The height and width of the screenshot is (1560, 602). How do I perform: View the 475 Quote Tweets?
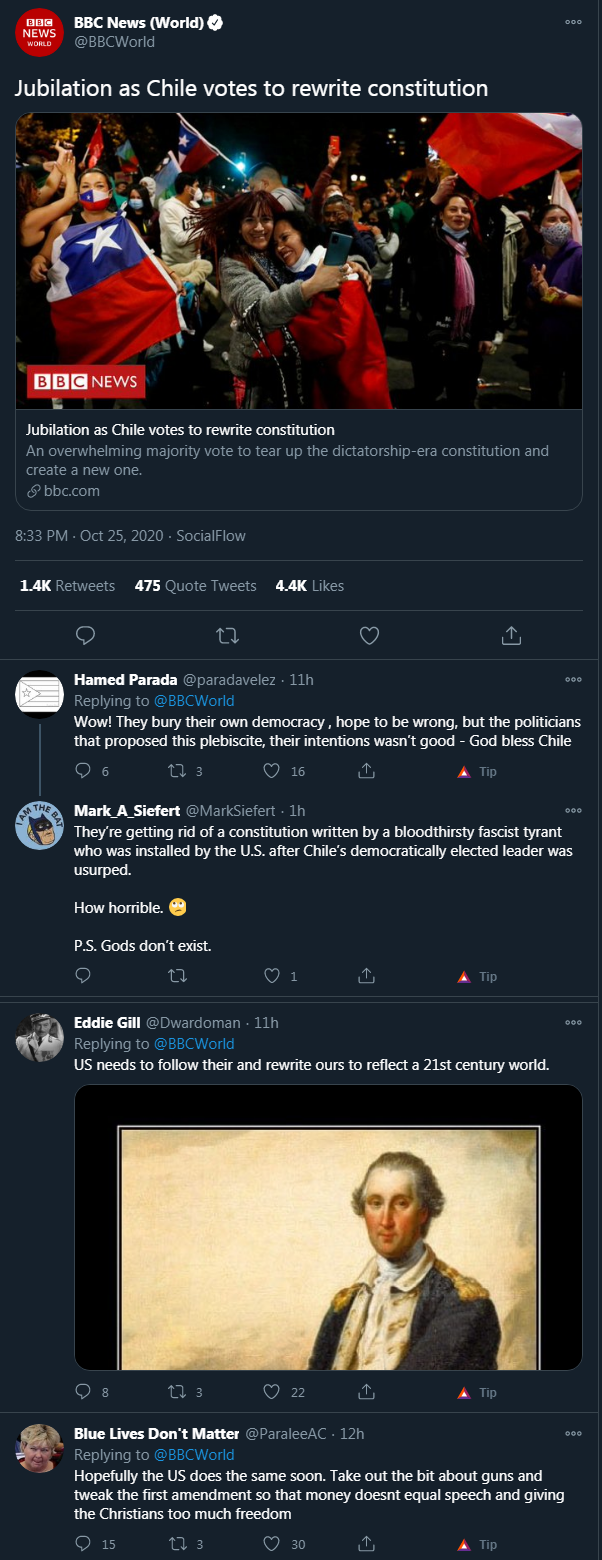(196, 586)
